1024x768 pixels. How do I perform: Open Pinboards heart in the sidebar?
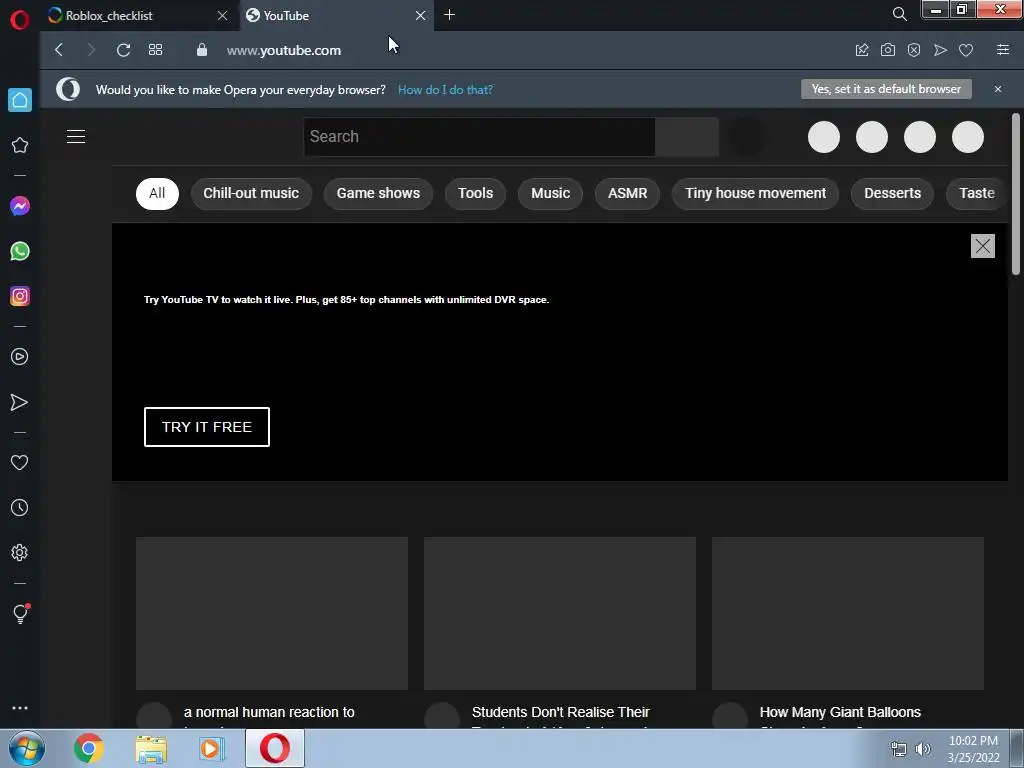pyautogui.click(x=20, y=462)
